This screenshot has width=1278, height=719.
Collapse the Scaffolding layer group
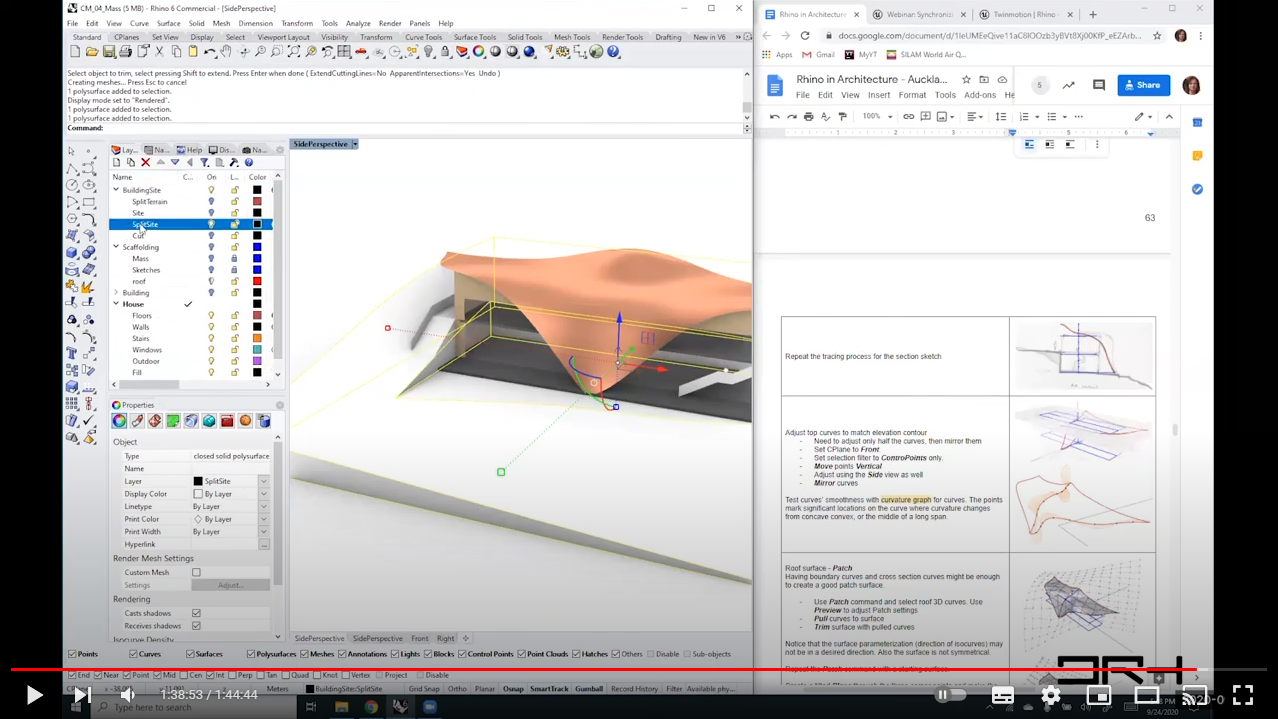pyautogui.click(x=116, y=247)
